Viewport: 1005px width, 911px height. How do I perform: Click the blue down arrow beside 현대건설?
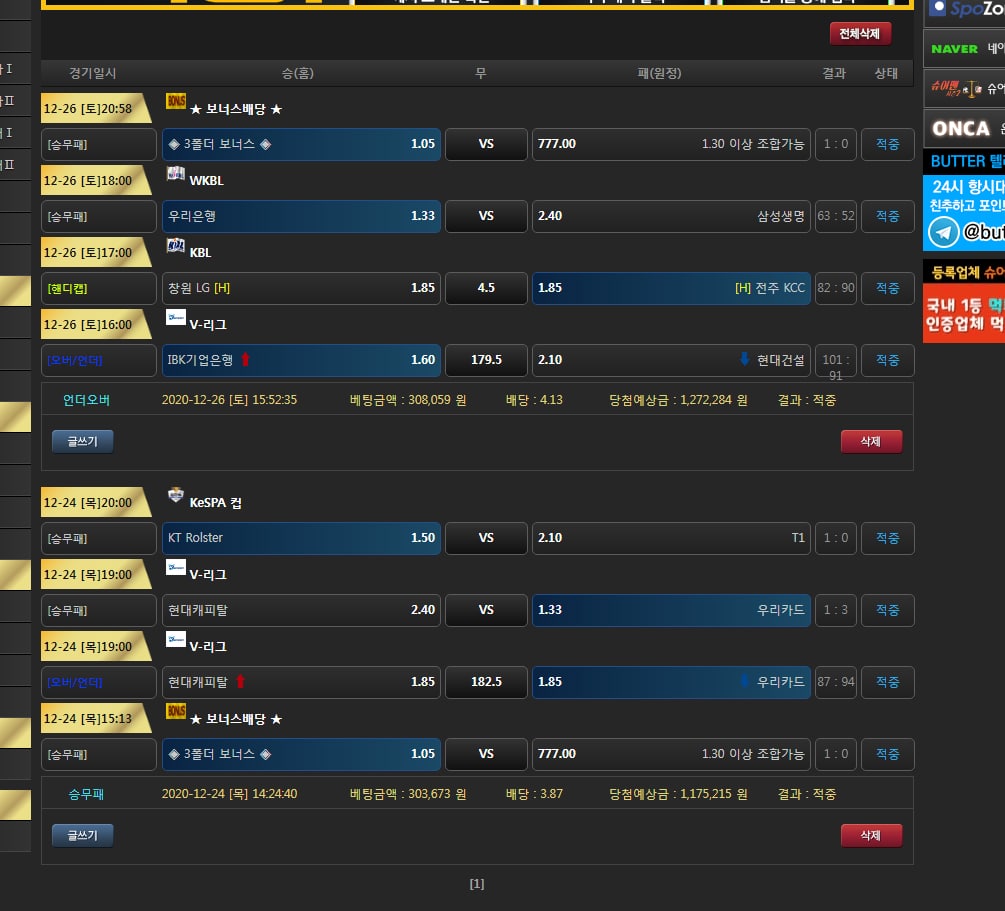click(x=744, y=360)
